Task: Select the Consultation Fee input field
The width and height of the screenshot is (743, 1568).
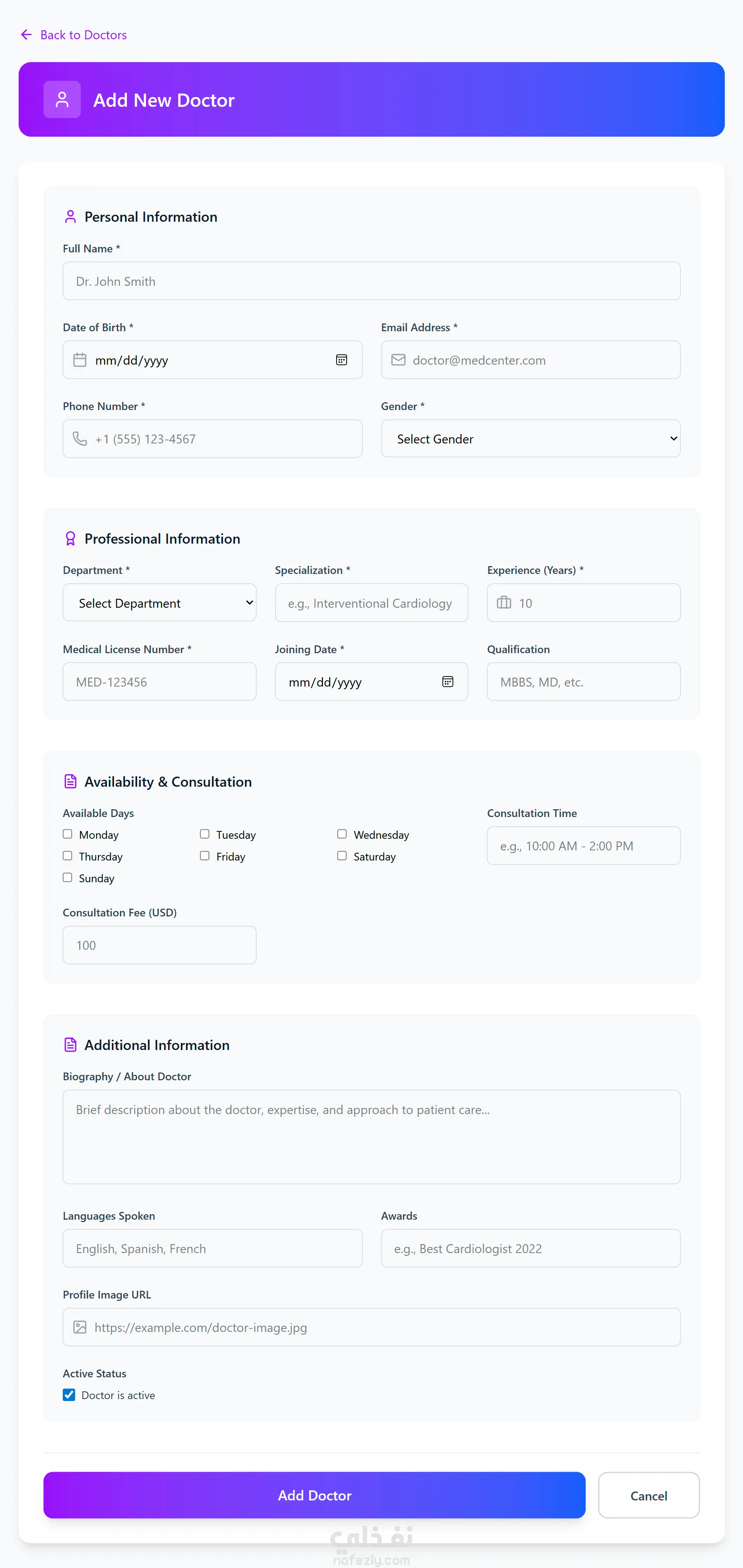Action: (x=160, y=945)
